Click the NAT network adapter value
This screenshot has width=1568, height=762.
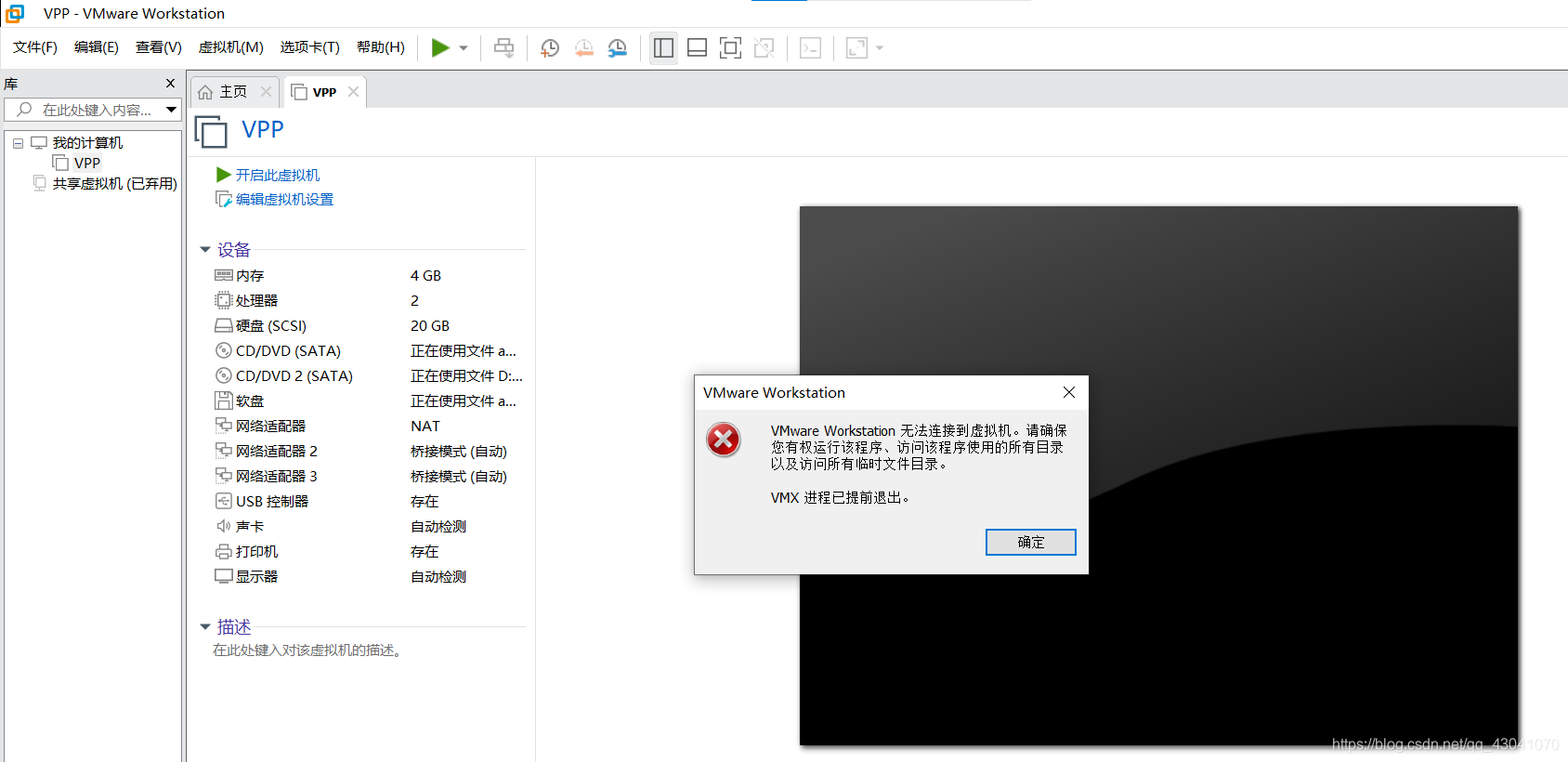pos(425,426)
